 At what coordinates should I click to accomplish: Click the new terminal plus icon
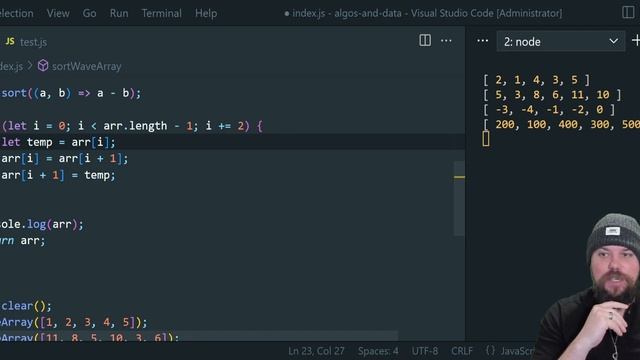[x=636, y=41]
